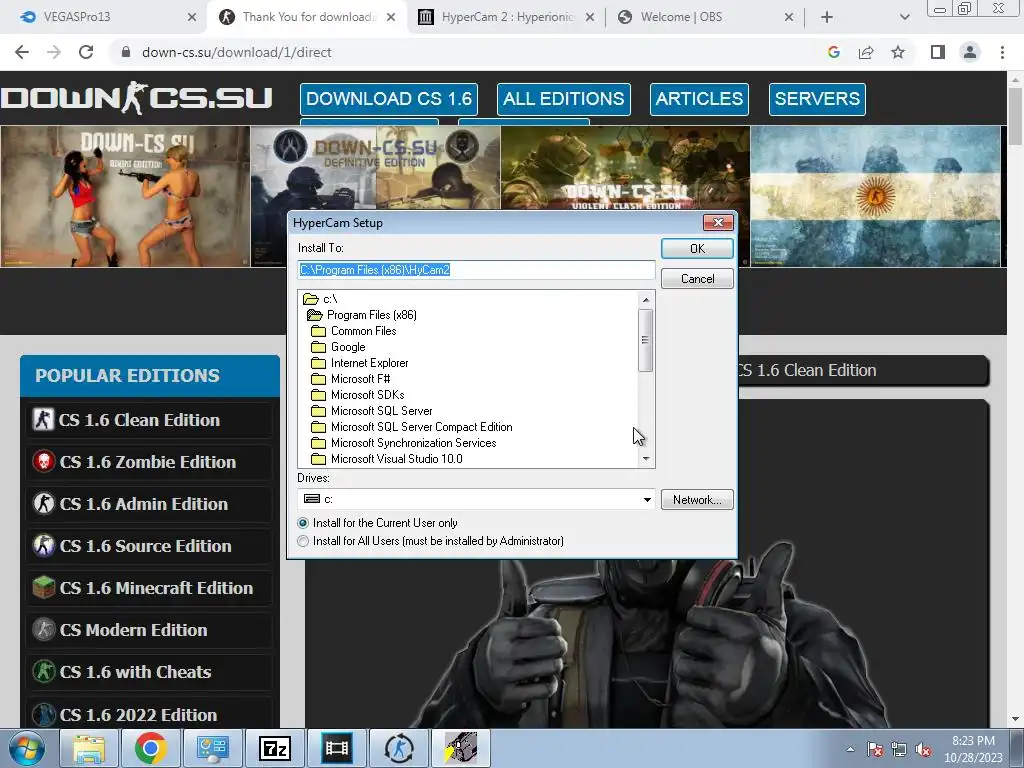The image size is (1024, 768).
Task: Switch to the Welcome OBS tab
Action: tap(705, 17)
